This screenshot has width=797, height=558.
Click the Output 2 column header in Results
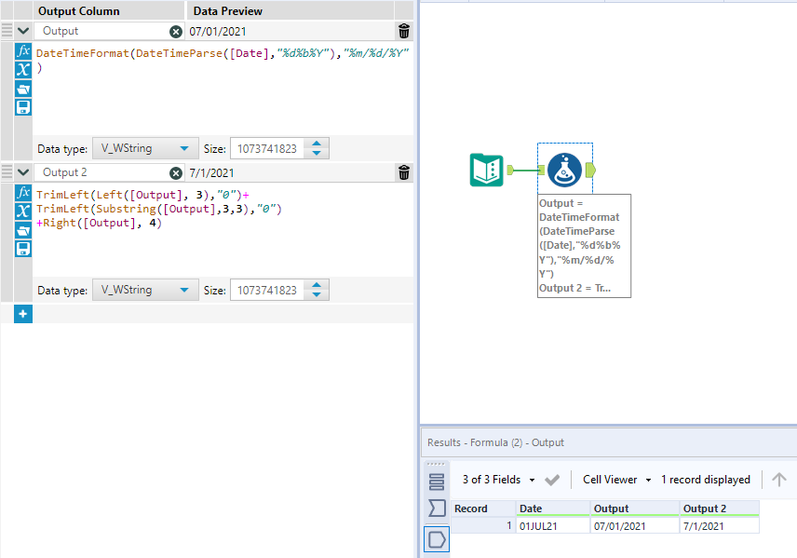click(720, 508)
